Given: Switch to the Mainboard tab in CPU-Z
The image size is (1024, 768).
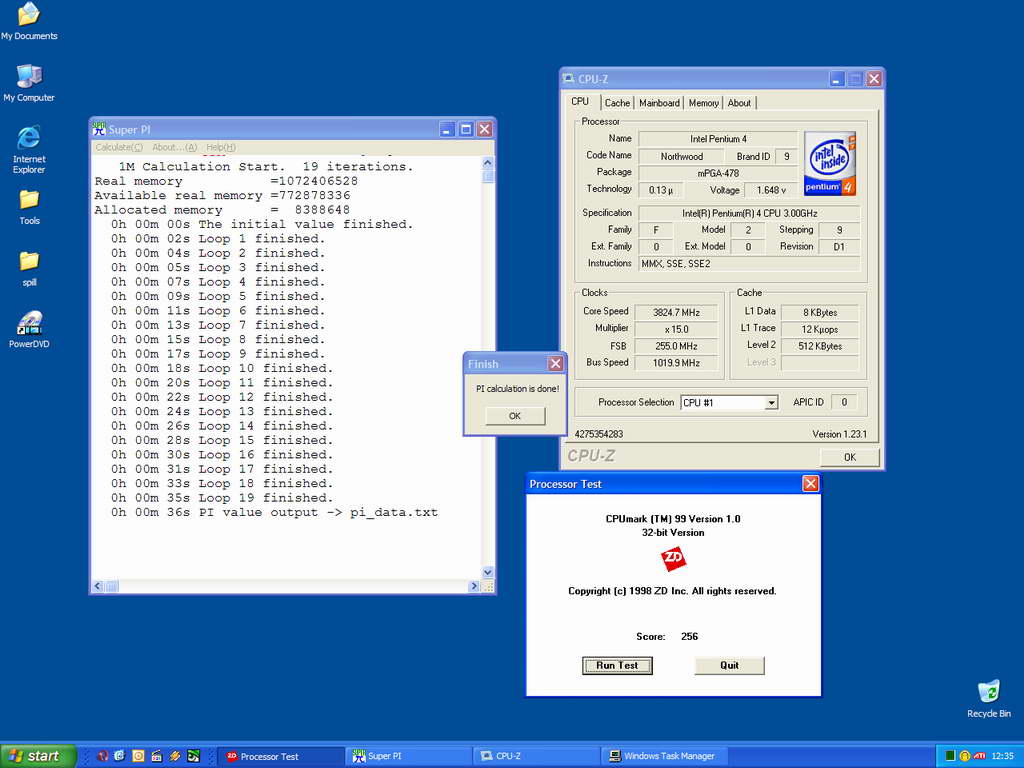Looking at the screenshot, I should 659,103.
